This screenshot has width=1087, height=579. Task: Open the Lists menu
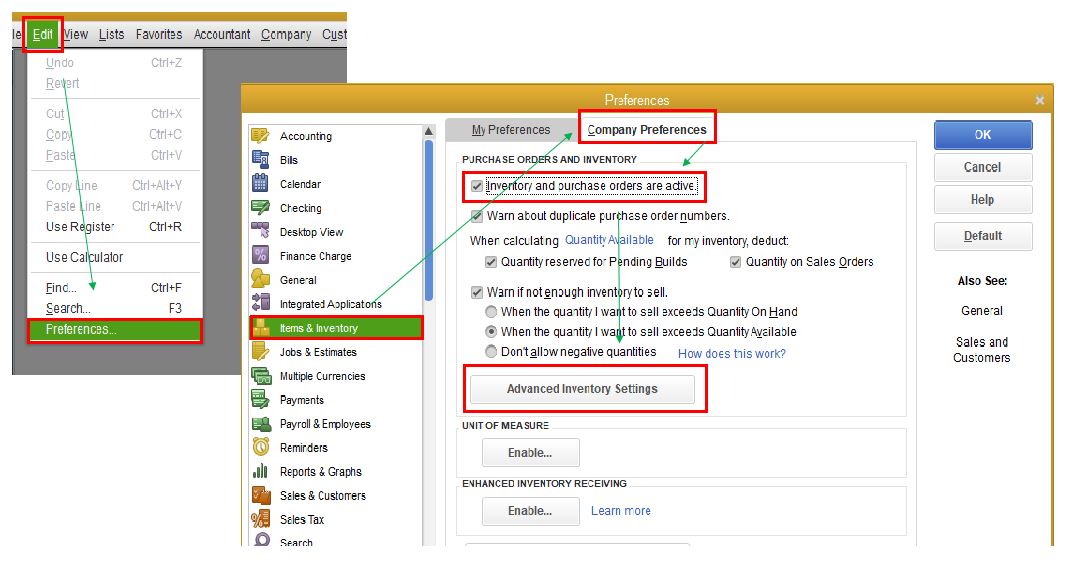(111, 34)
